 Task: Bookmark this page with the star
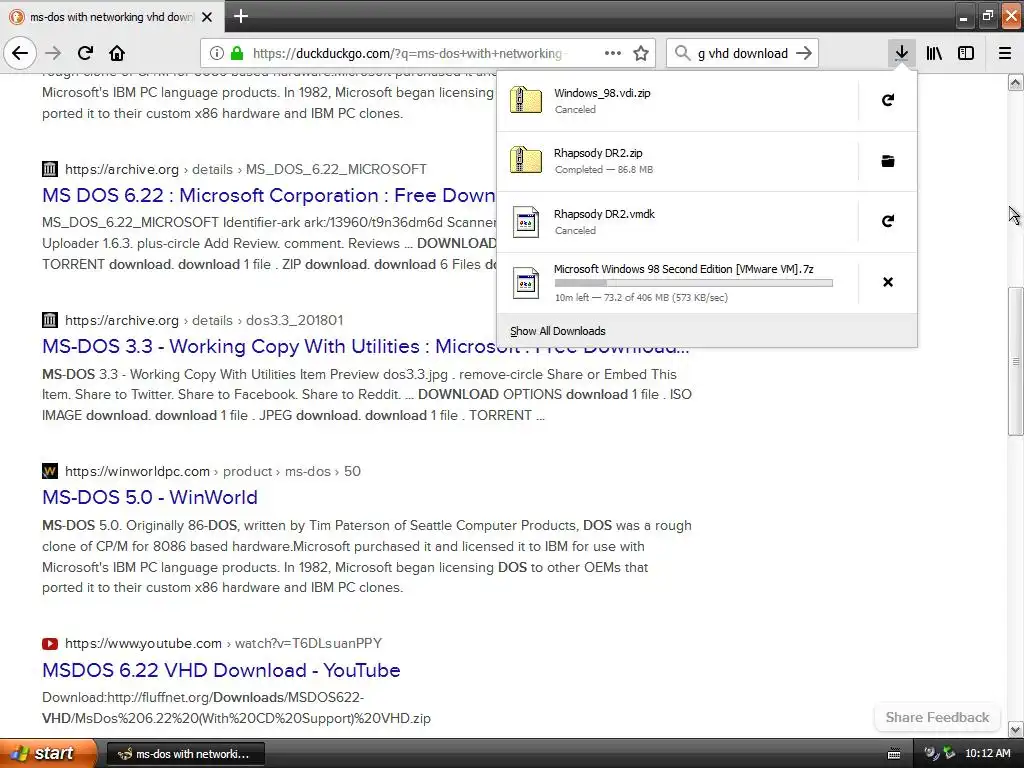pyautogui.click(x=641, y=53)
